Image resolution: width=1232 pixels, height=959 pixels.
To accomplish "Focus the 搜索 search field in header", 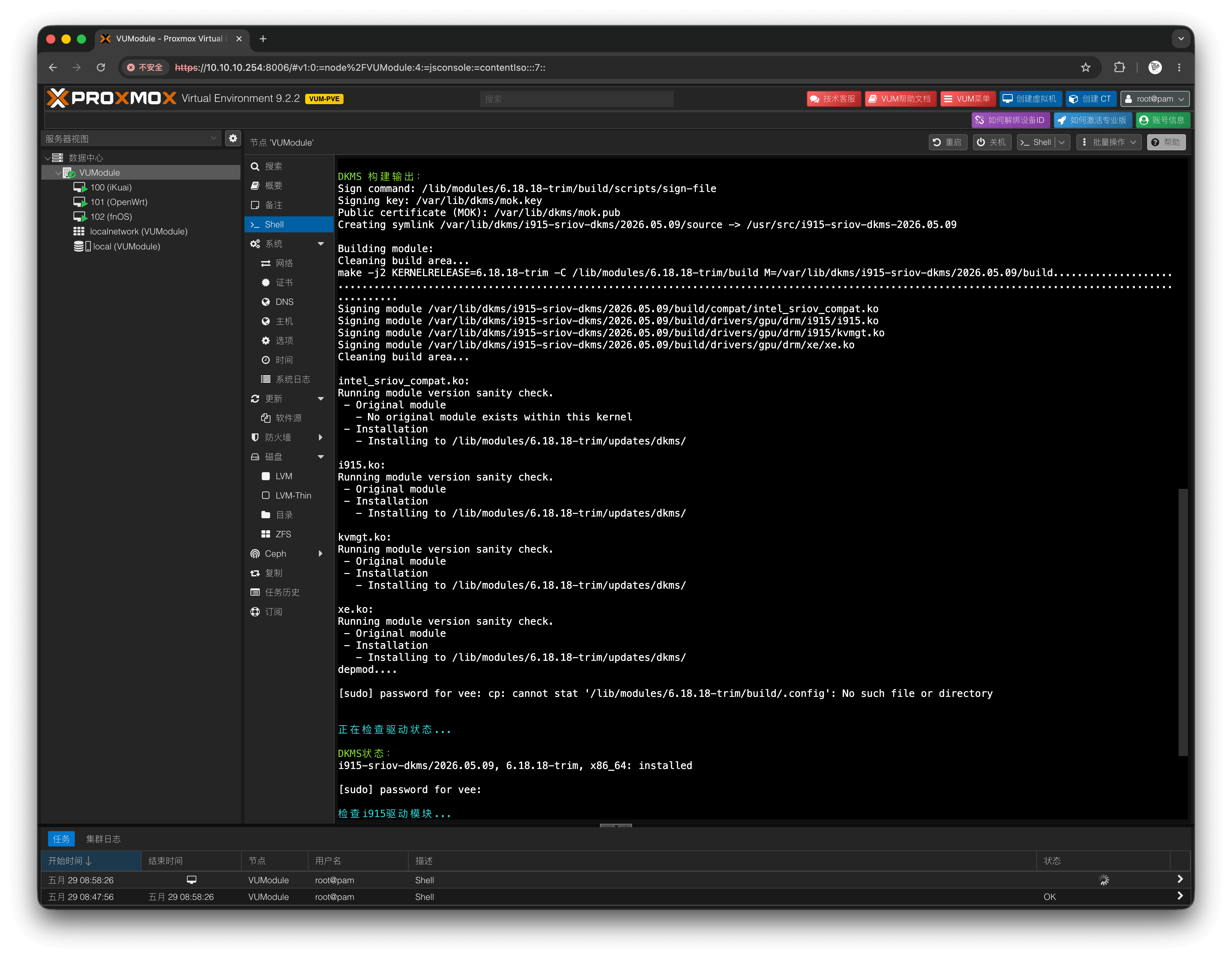I will coord(577,99).
